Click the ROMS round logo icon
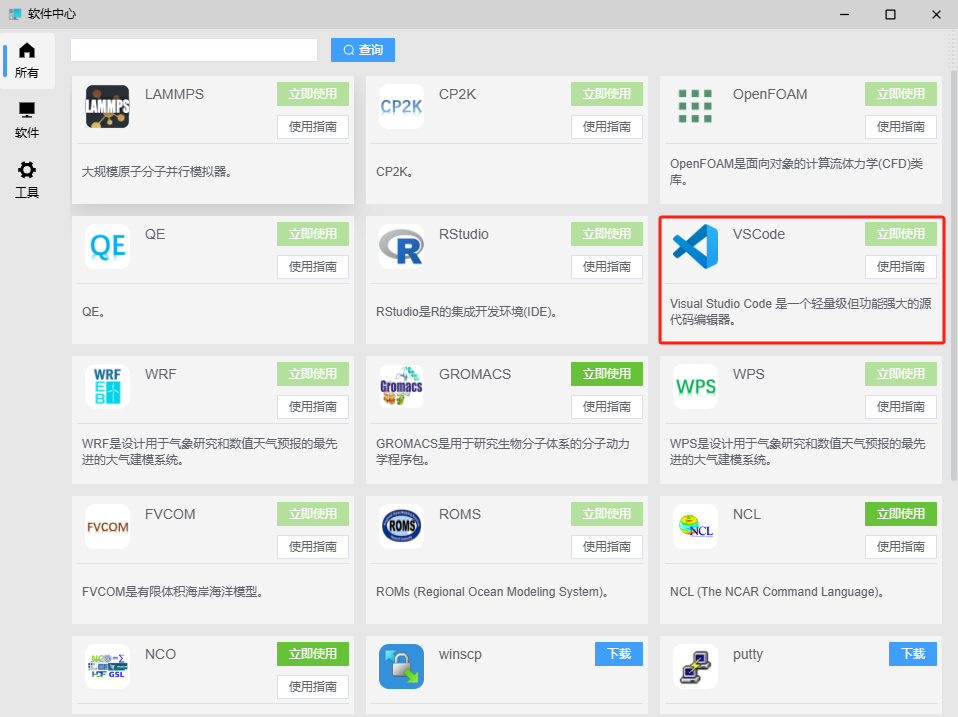 [401, 526]
